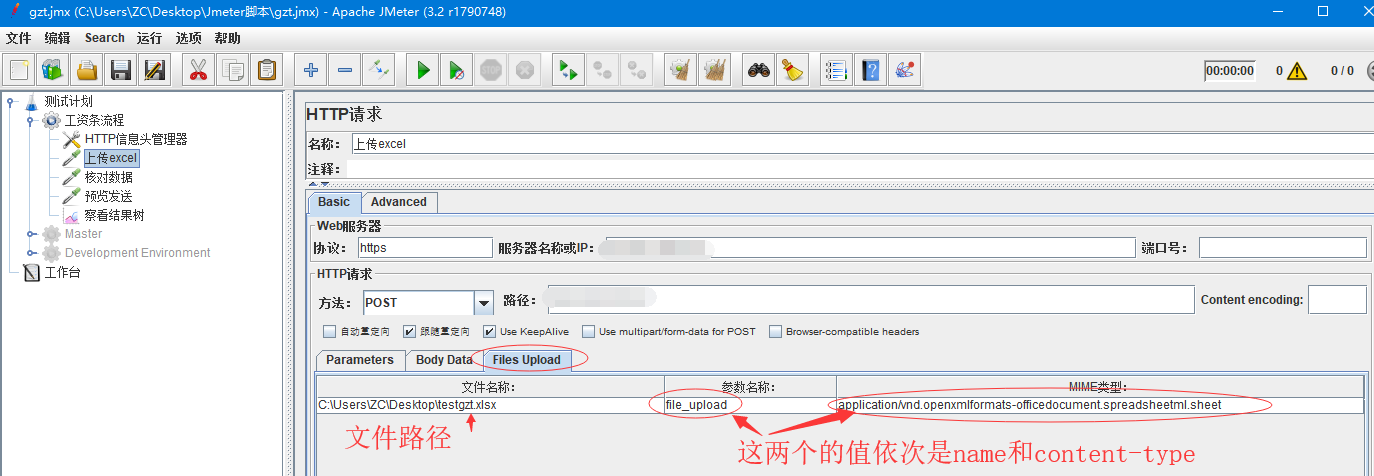The height and width of the screenshot is (476, 1374).
Task: Collapse all tree nodes with the minus icon
Action: pos(345,70)
